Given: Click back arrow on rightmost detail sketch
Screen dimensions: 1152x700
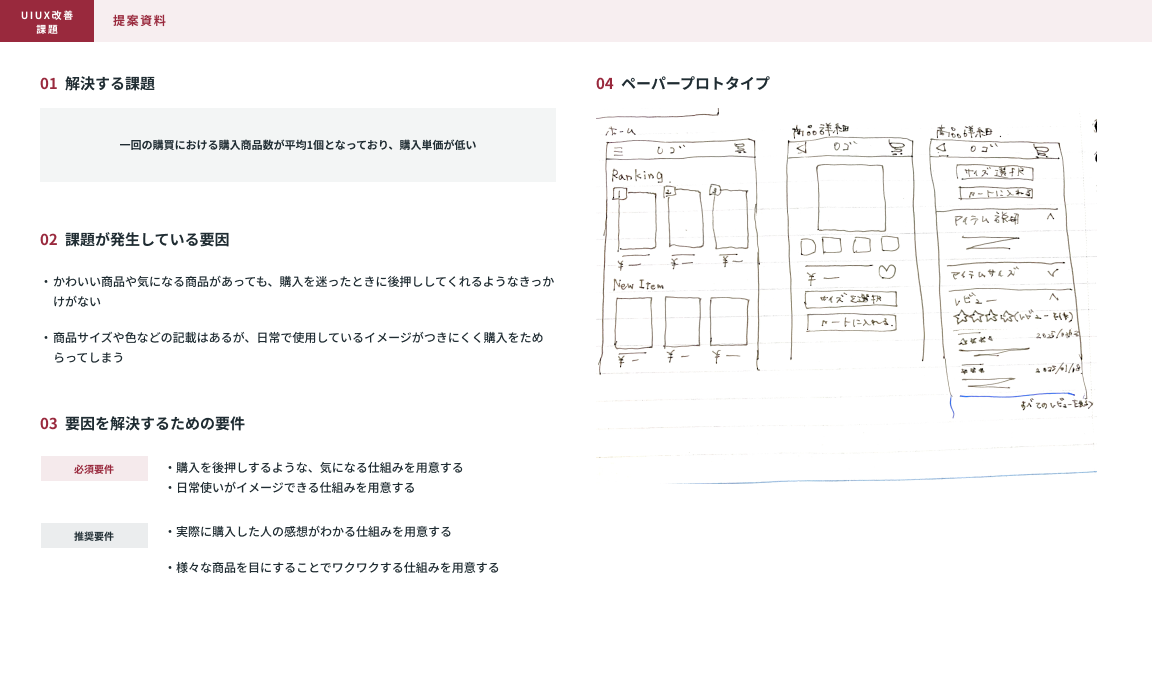Looking at the screenshot, I should (940, 150).
